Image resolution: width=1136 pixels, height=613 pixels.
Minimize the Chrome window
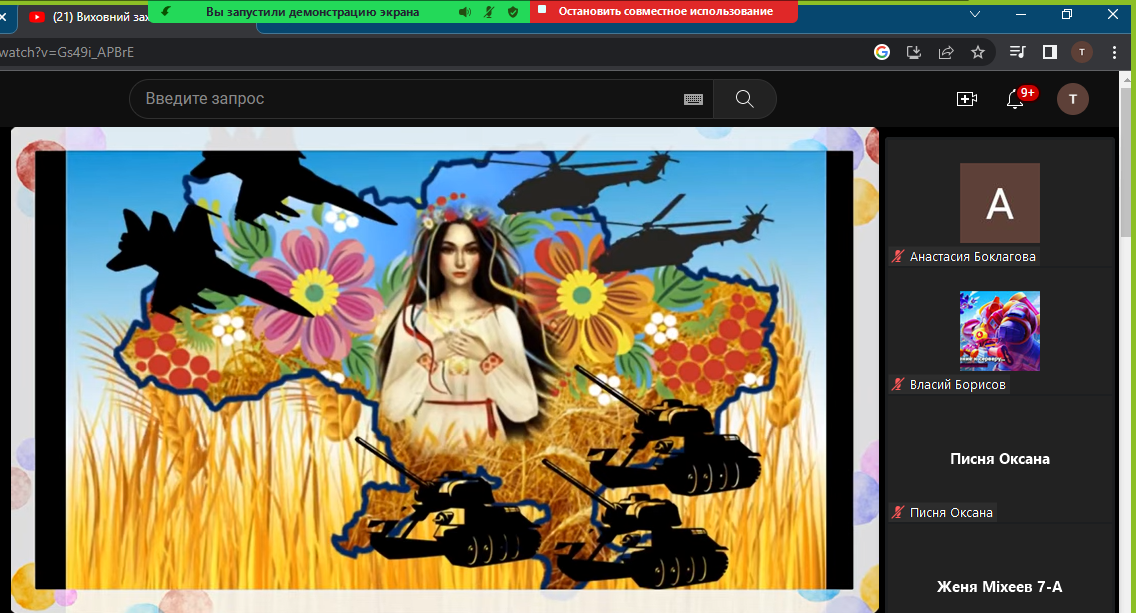[1021, 14]
